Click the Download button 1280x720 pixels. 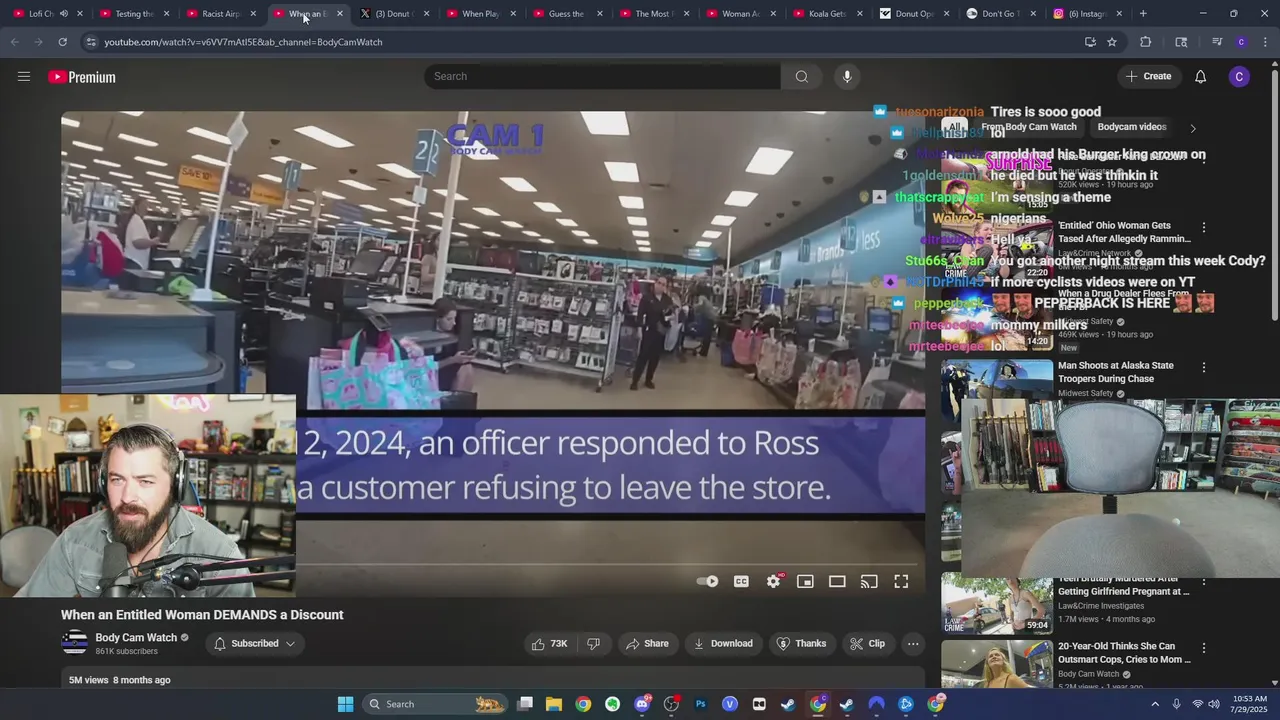[723, 644]
